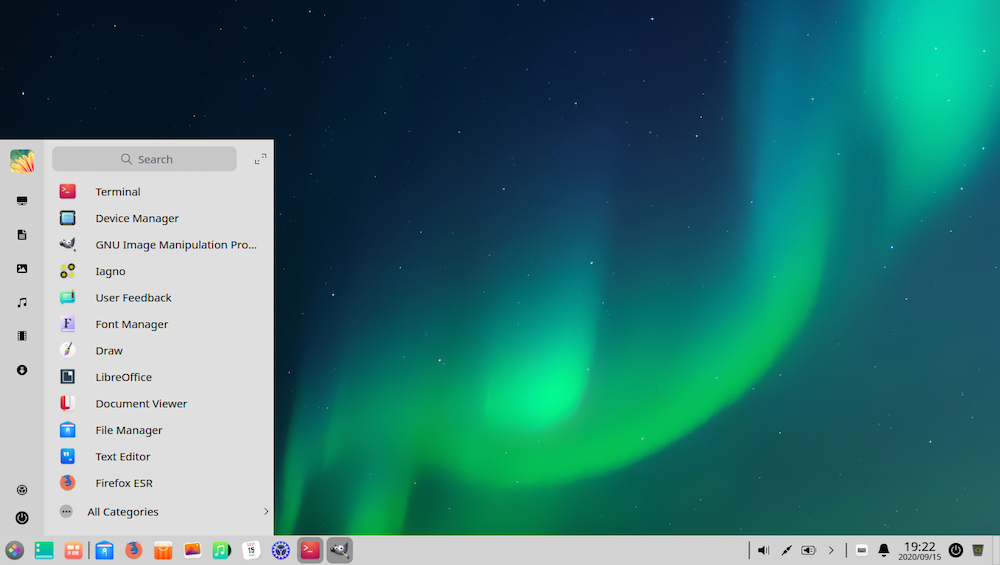Screen dimensions: 1000x565
Task: Open the Trash from the dock
Action: point(978,550)
